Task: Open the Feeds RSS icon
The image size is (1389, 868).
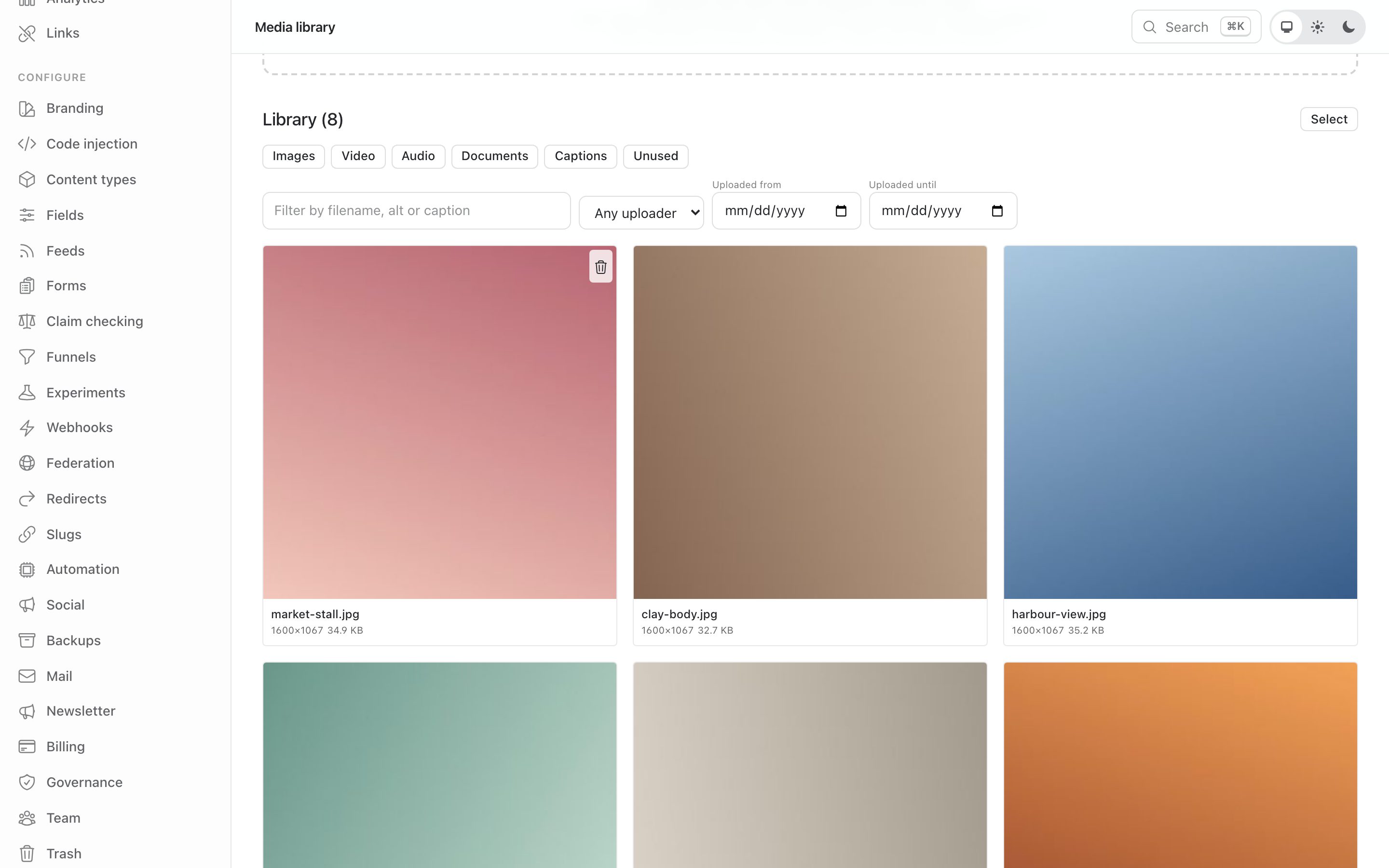Action: click(x=27, y=251)
